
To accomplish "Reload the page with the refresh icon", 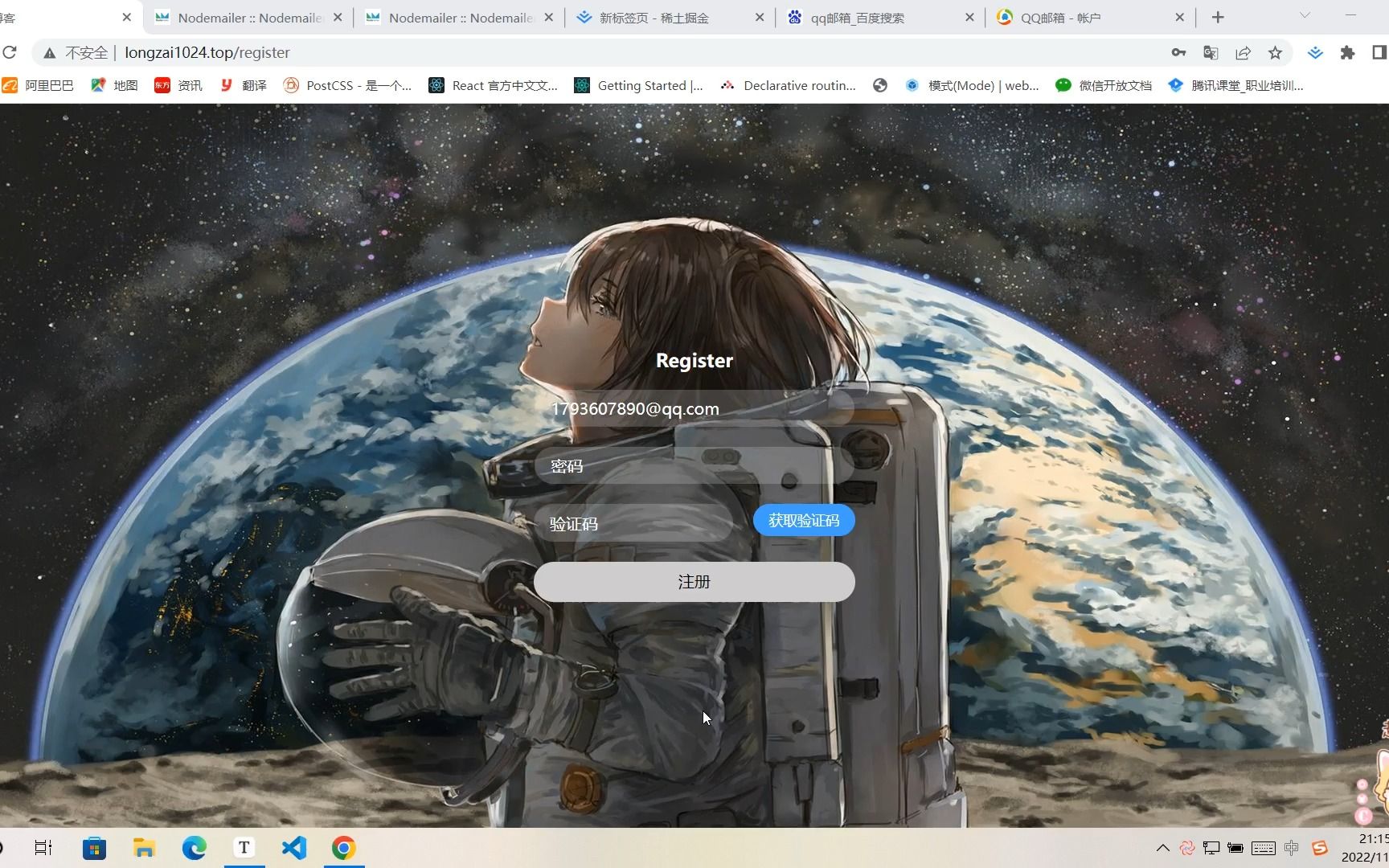I will 10,52.
